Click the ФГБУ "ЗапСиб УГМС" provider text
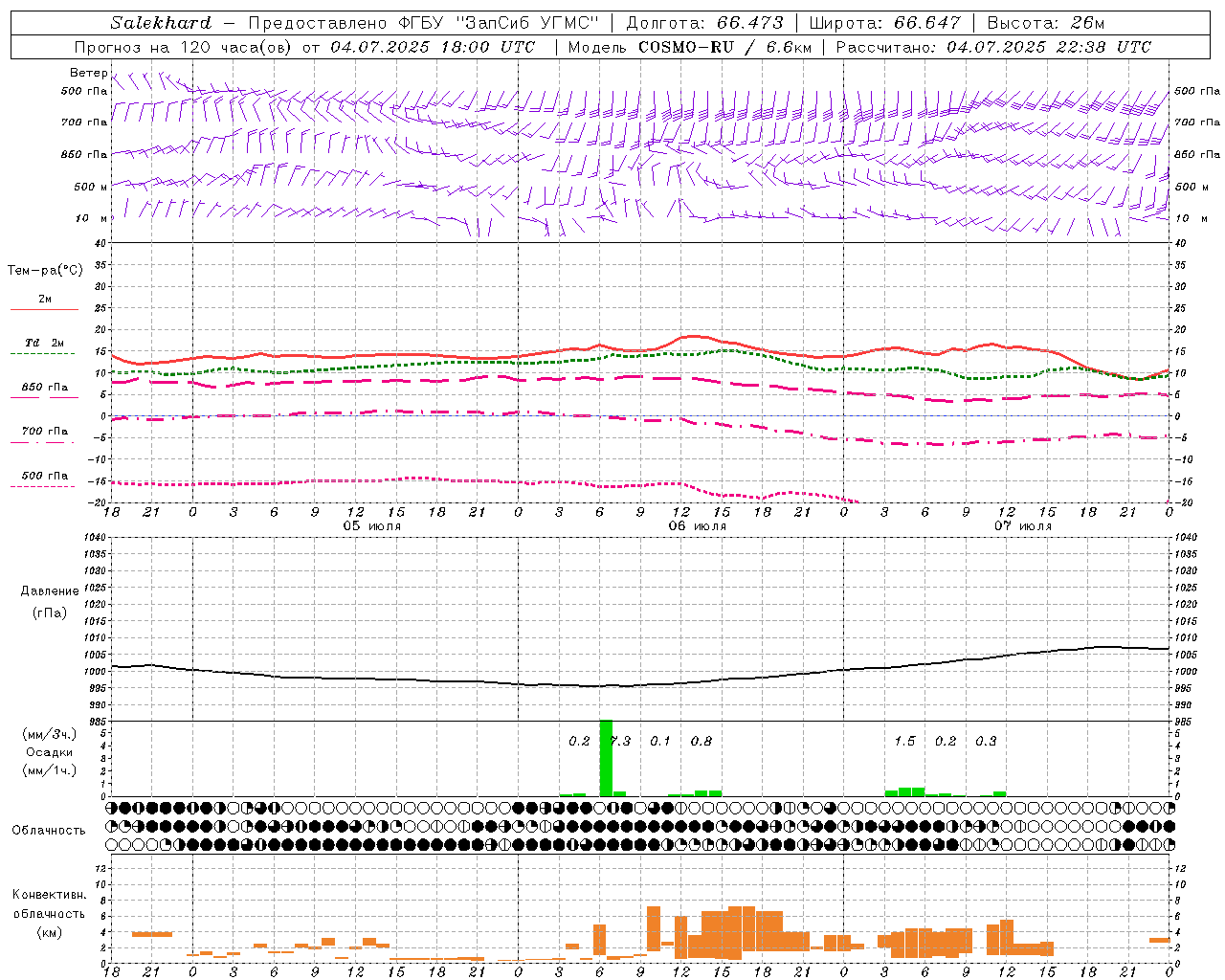 (x=498, y=23)
